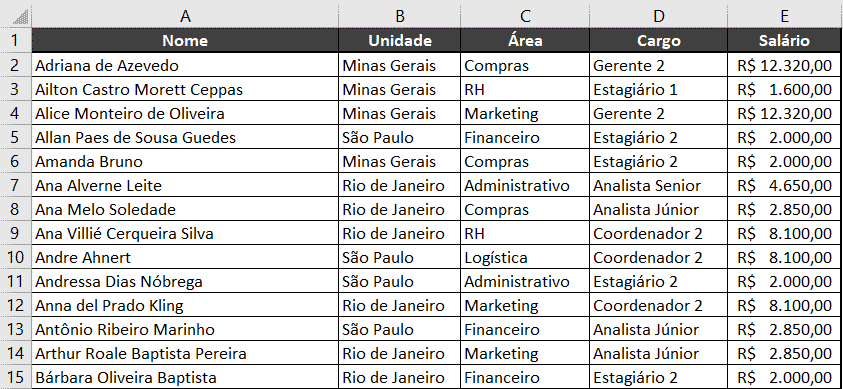The height and width of the screenshot is (389, 843).
Task: Click the select-all corner triangle icon
Action: (20, 18)
